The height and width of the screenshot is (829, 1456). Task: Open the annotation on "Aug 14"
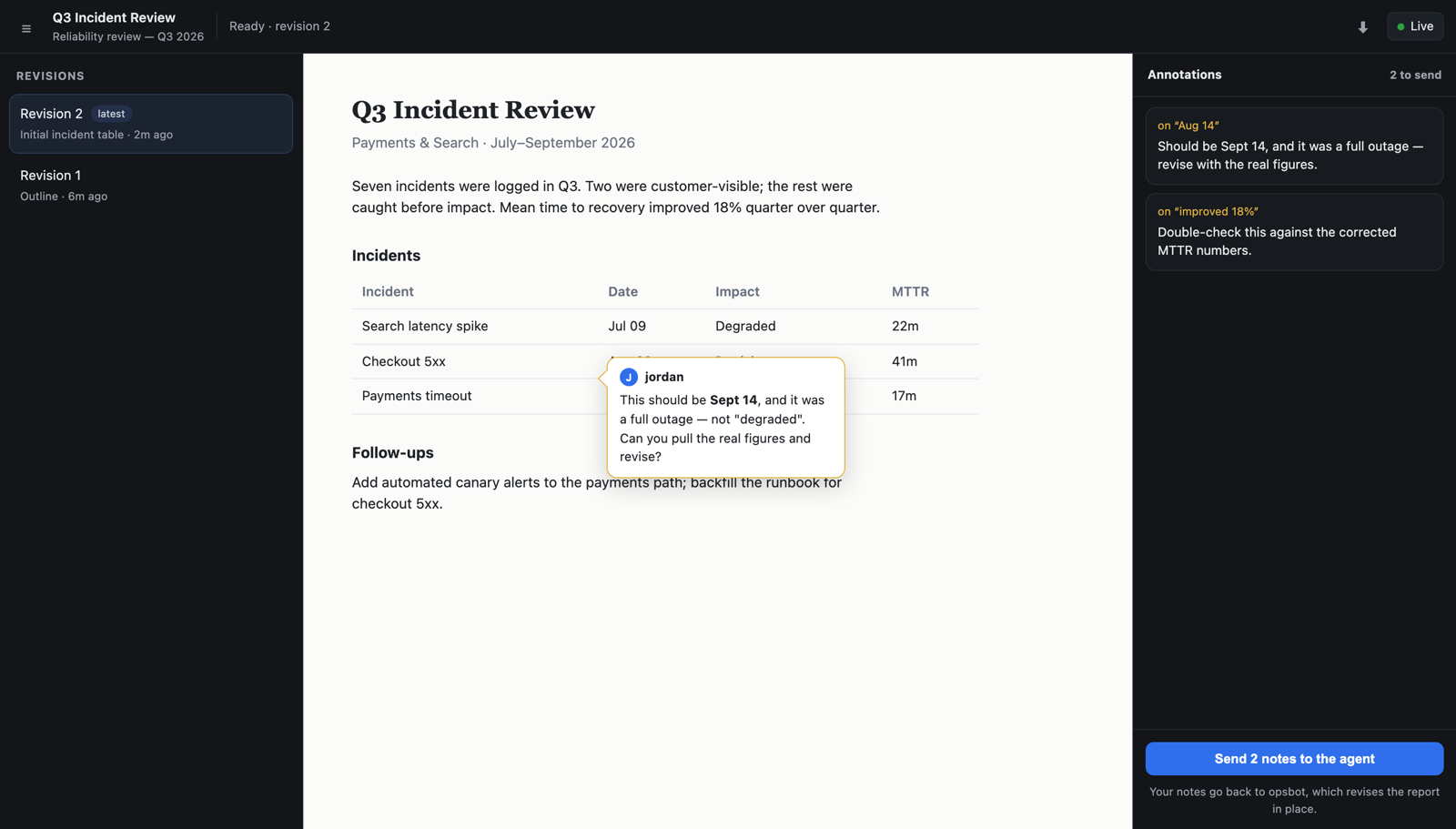tap(1294, 147)
